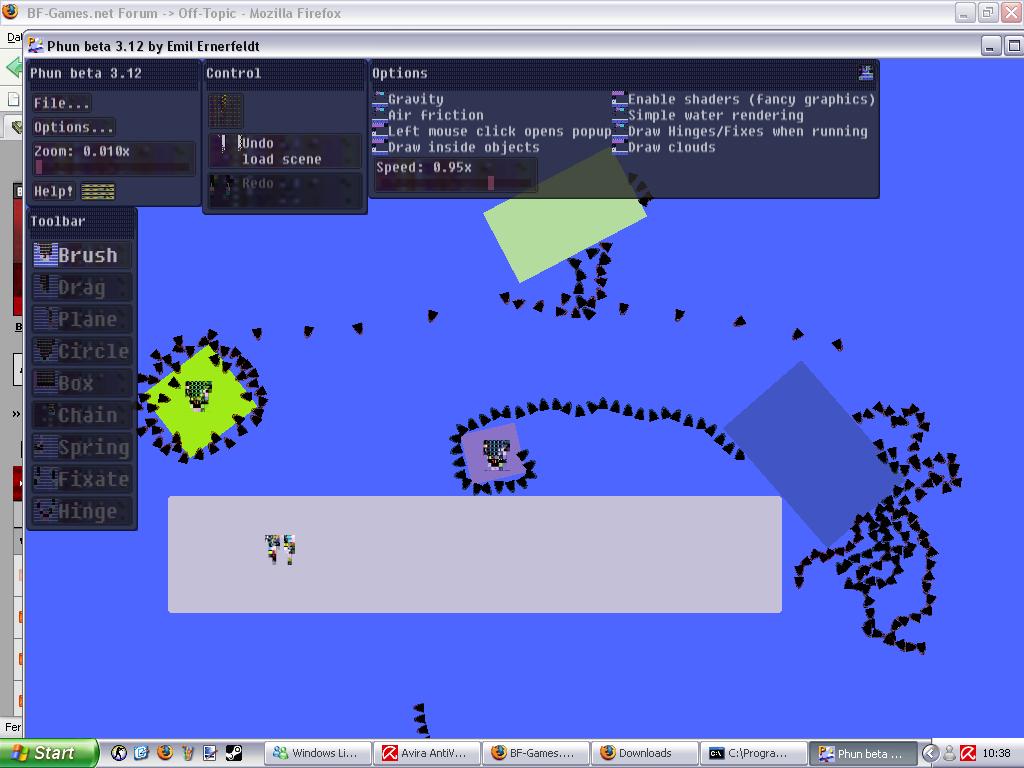Adjust the Speed slider

coord(455,184)
